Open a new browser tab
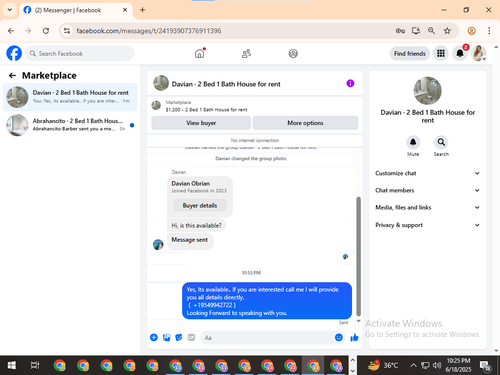This screenshot has width=500, height=375. [x=142, y=10]
